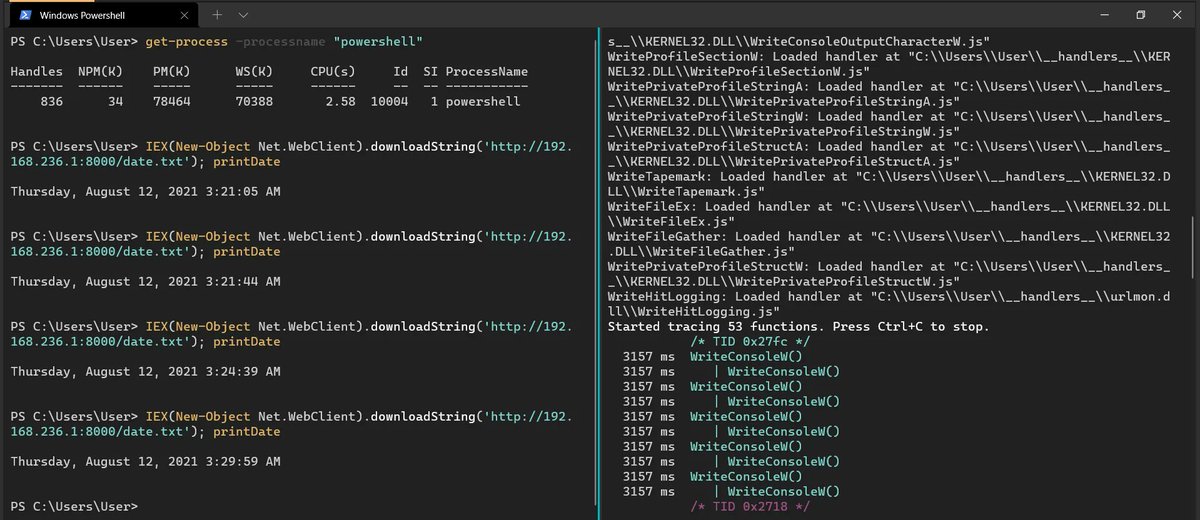Click the /* TID 0x27fc */ comment
The height and width of the screenshot is (520, 1200).
(x=750, y=342)
